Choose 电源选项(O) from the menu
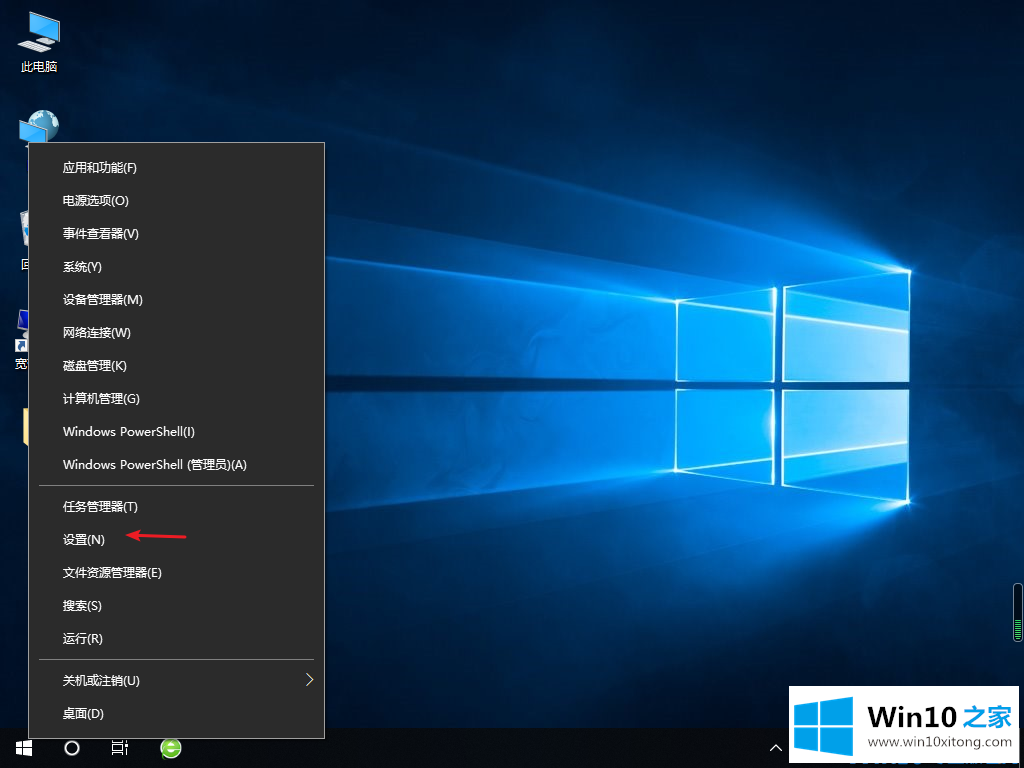Screen dimensions: 1024x768 (x=176, y=200)
